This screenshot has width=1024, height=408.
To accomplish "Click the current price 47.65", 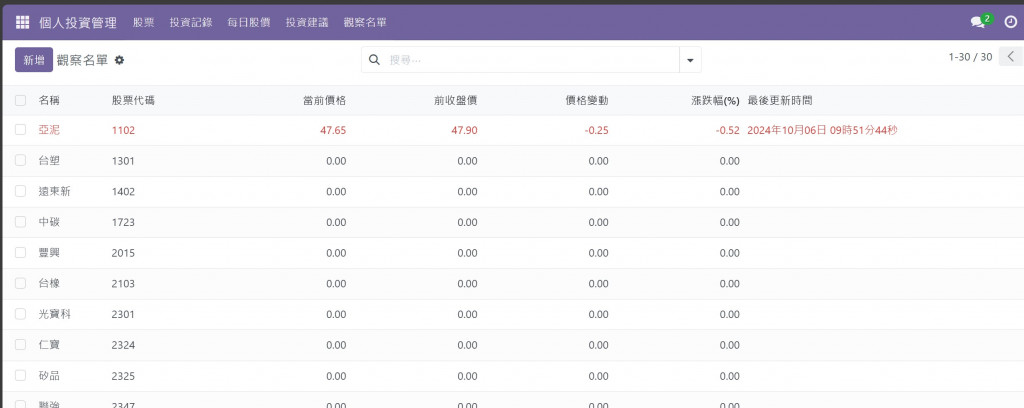I will click(333, 131).
